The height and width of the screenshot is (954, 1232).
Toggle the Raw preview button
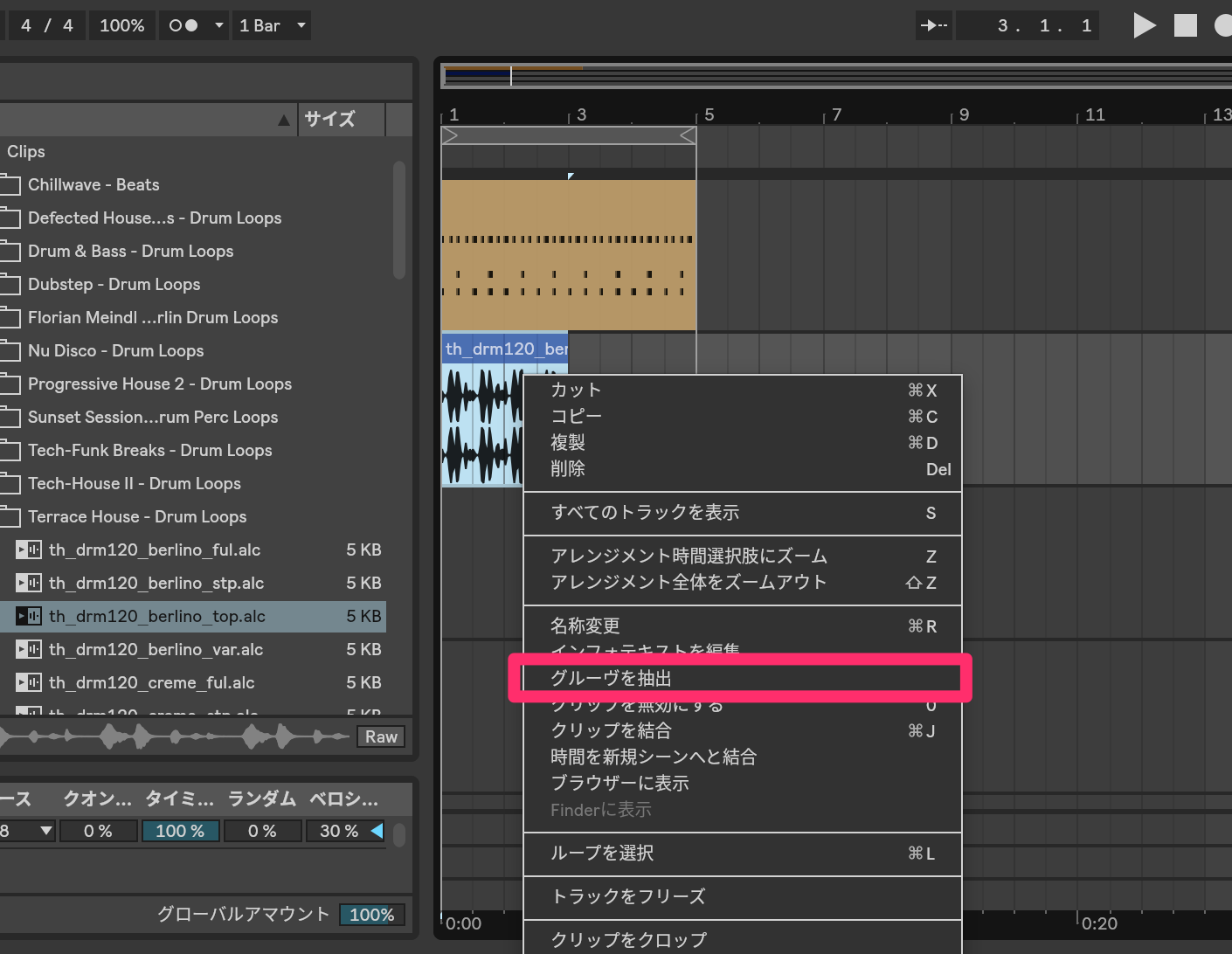coord(381,737)
